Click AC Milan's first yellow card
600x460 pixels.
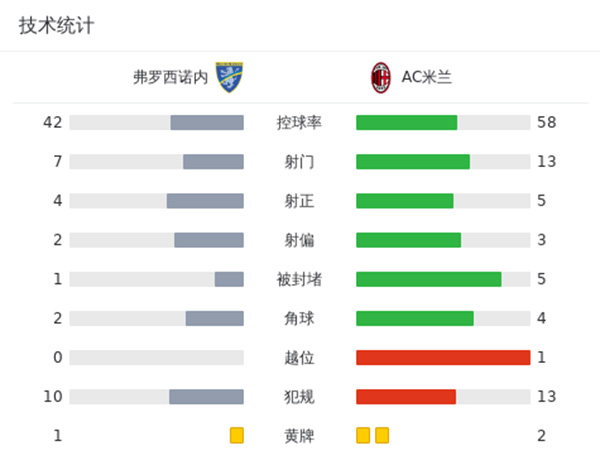tap(363, 435)
